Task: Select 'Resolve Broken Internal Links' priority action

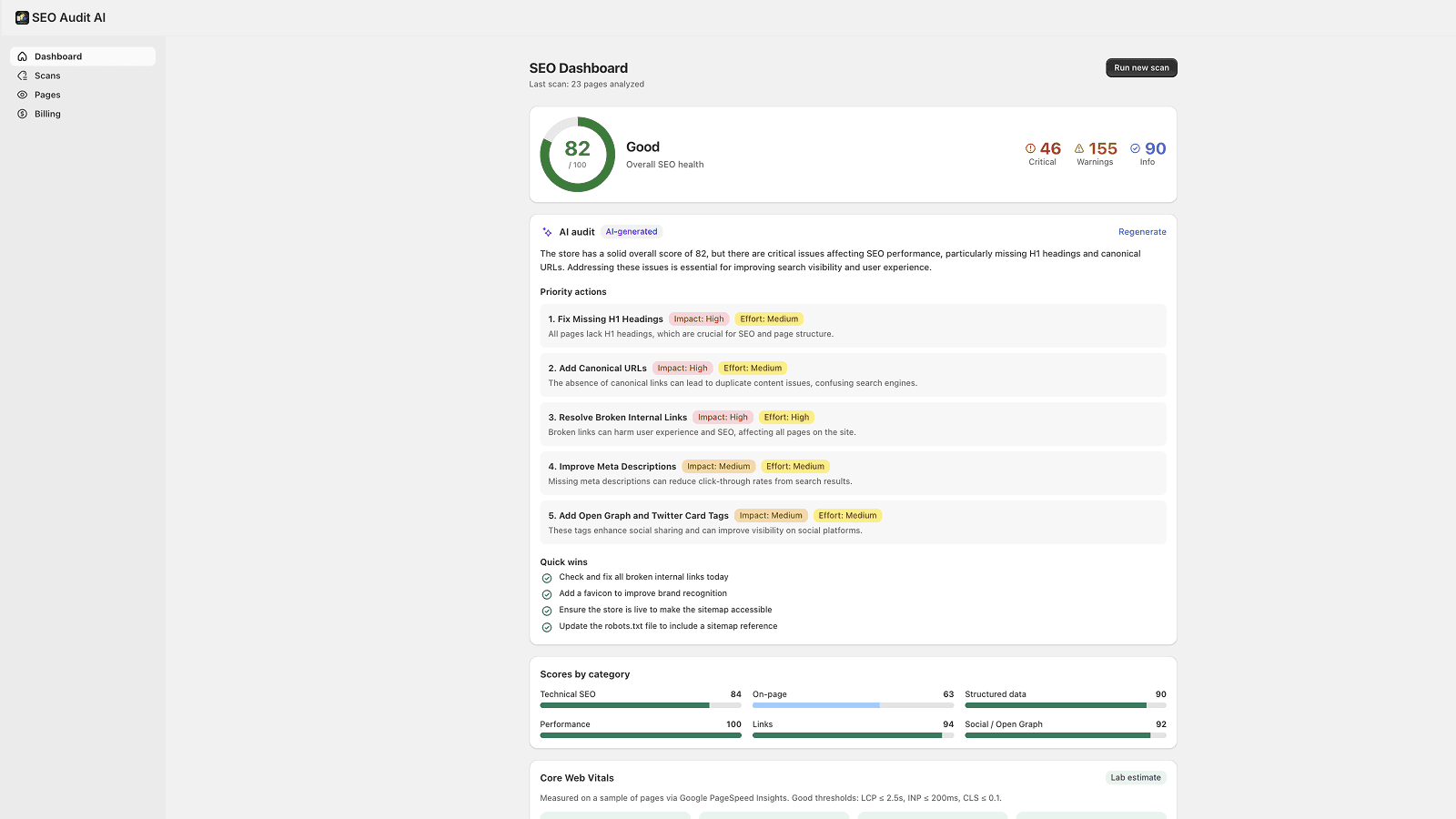Action: [853, 424]
